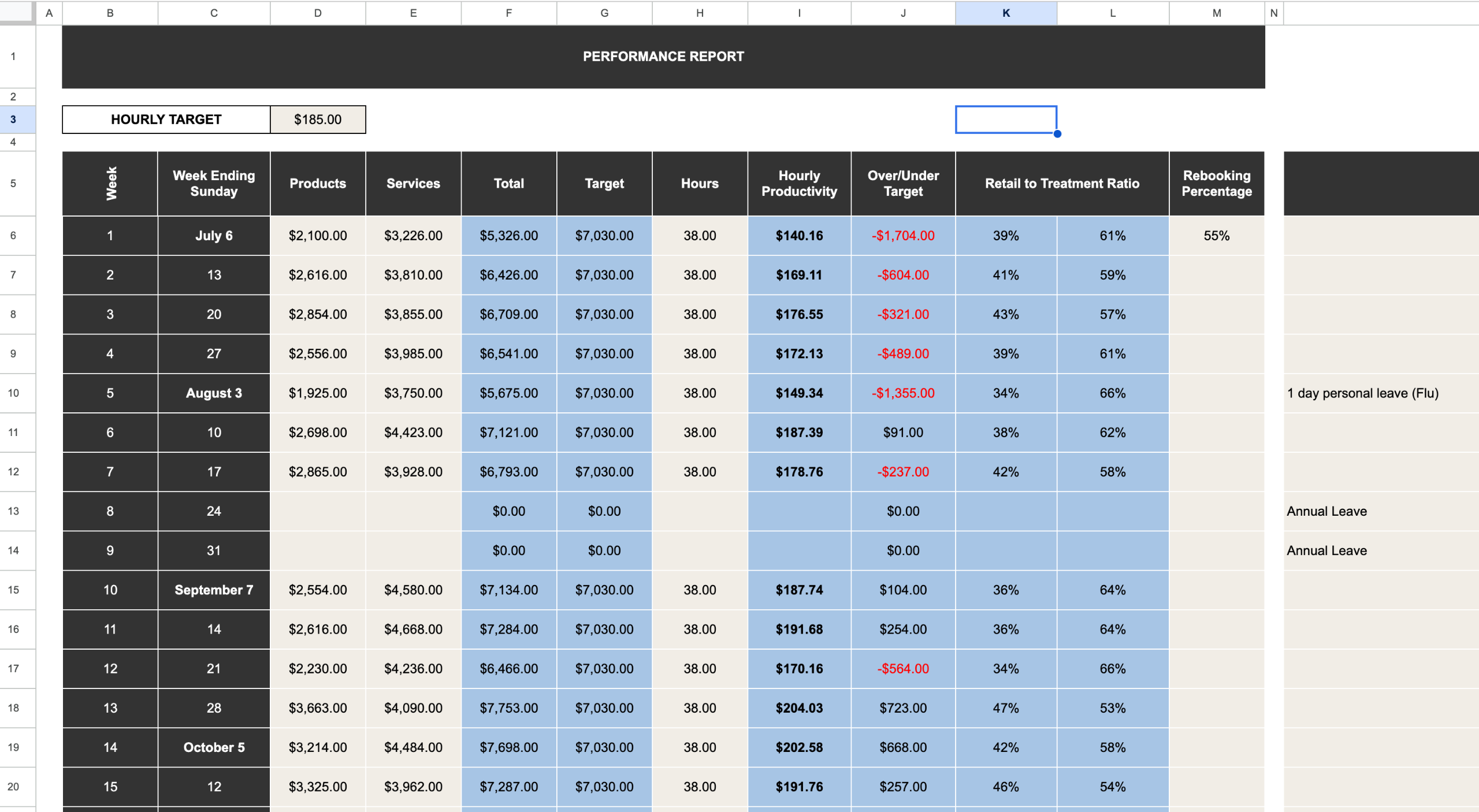The width and height of the screenshot is (1479, 812).
Task: Select services value $3,226.00
Action: point(413,236)
